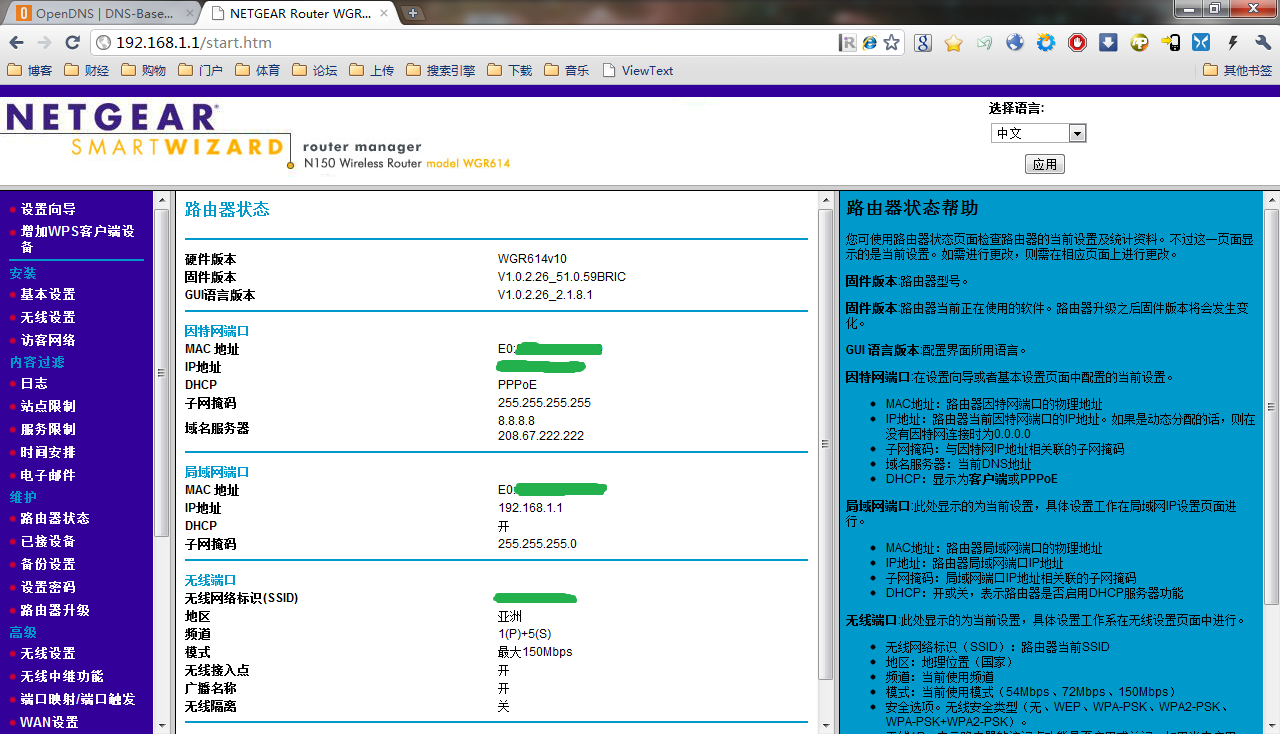Click the 应用 apply button

(x=1044, y=164)
